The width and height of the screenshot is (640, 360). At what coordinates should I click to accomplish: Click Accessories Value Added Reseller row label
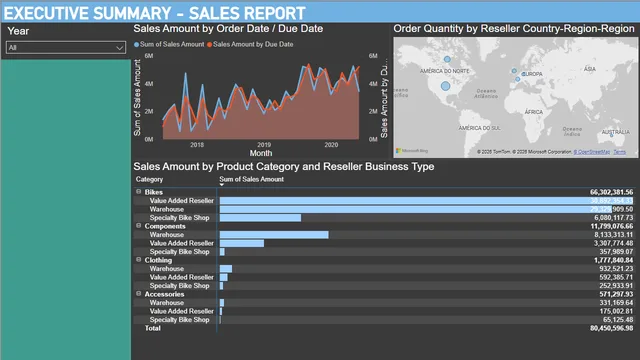(x=182, y=311)
